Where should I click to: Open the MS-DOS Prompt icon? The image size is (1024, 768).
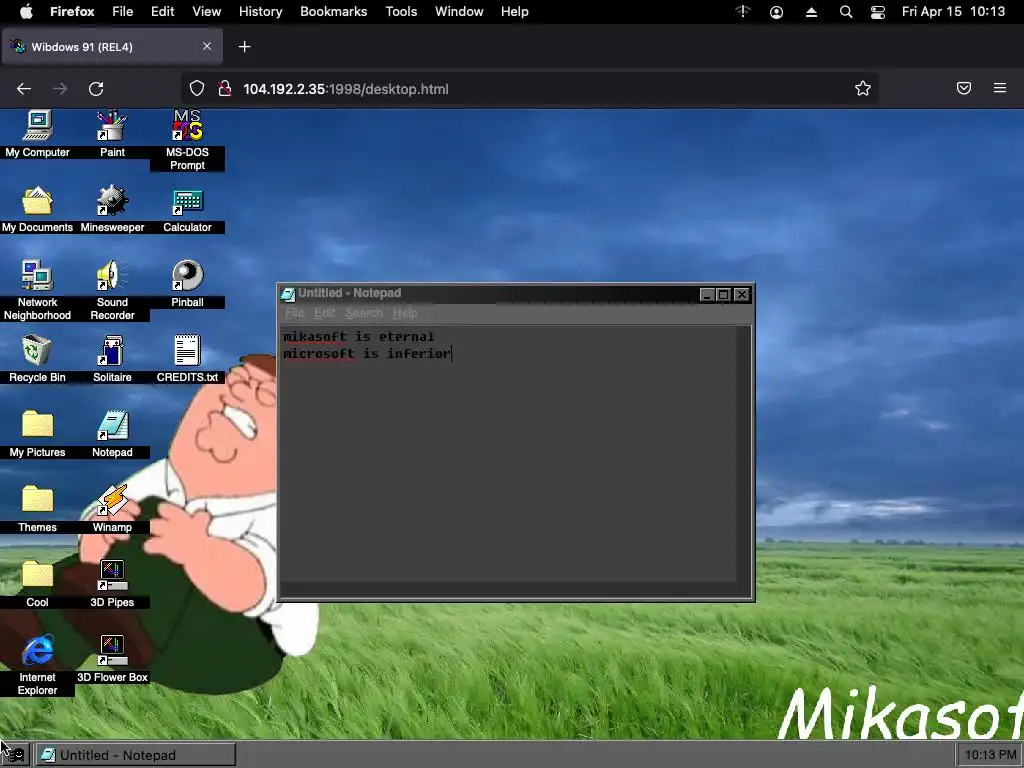(187, 140)
